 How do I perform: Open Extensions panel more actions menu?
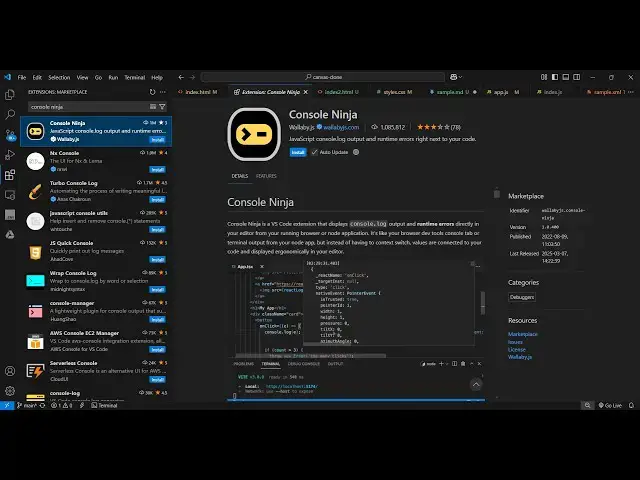[x=163, y=92]
